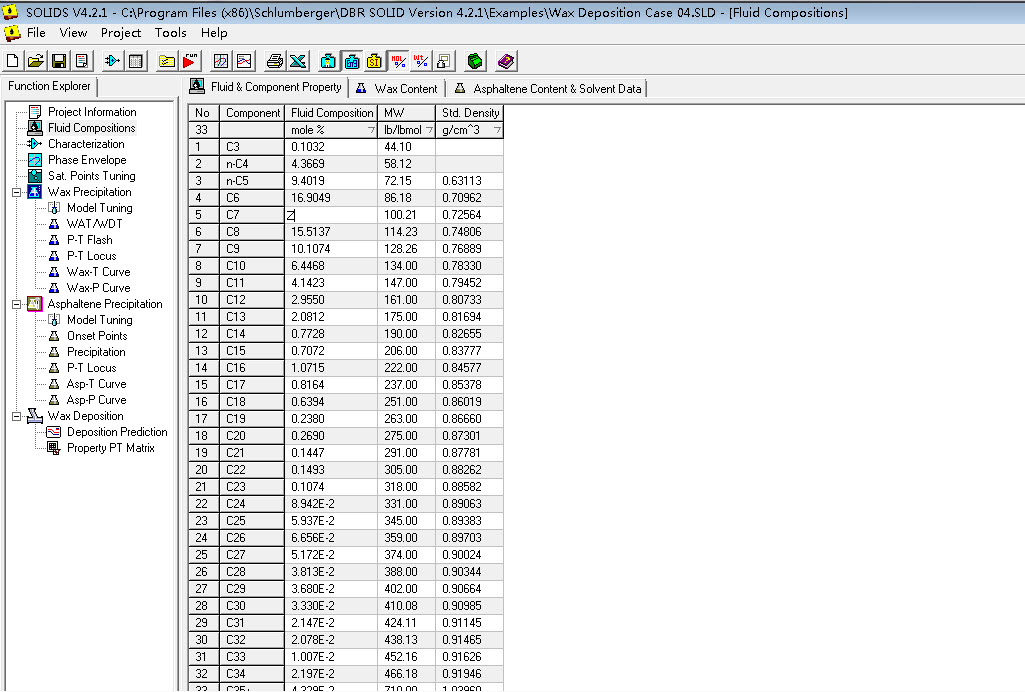The height and width of the screenshot is (692, 1025).
Task: Click the empty Fluid Composition cell for C7
Action: pos(331,215)
